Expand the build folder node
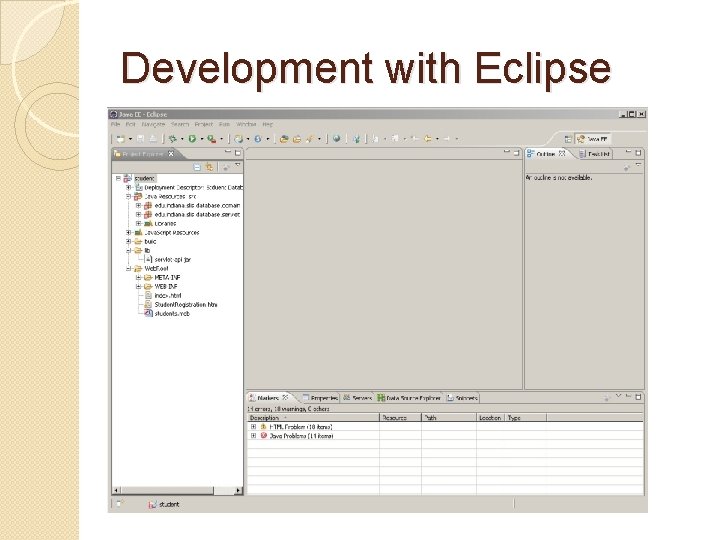The image size is (720, 540). (x=129, y=242)
